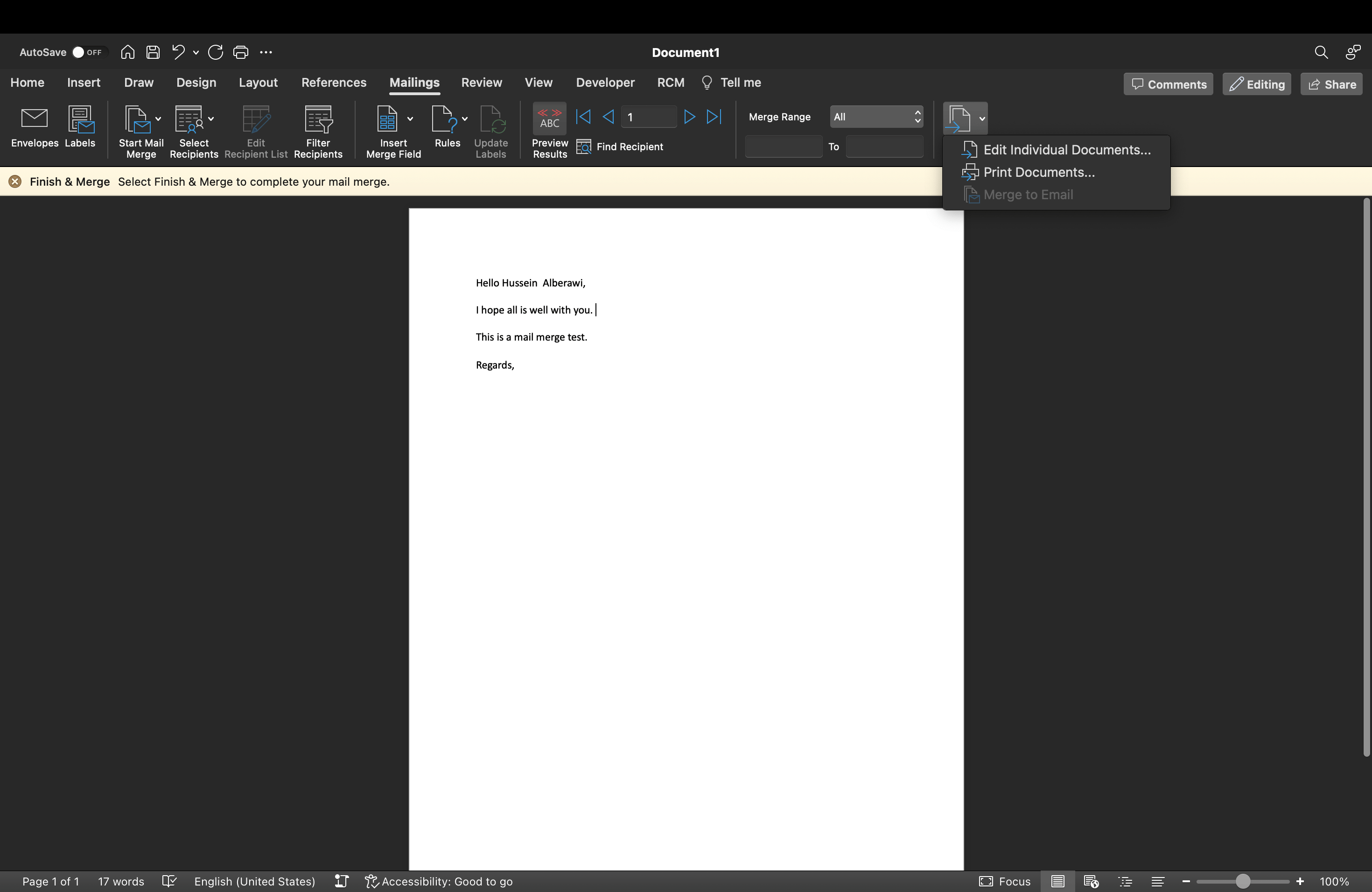Screen dimensions: 1372x892
Task: Switch to the References tab
Action: 334,83
